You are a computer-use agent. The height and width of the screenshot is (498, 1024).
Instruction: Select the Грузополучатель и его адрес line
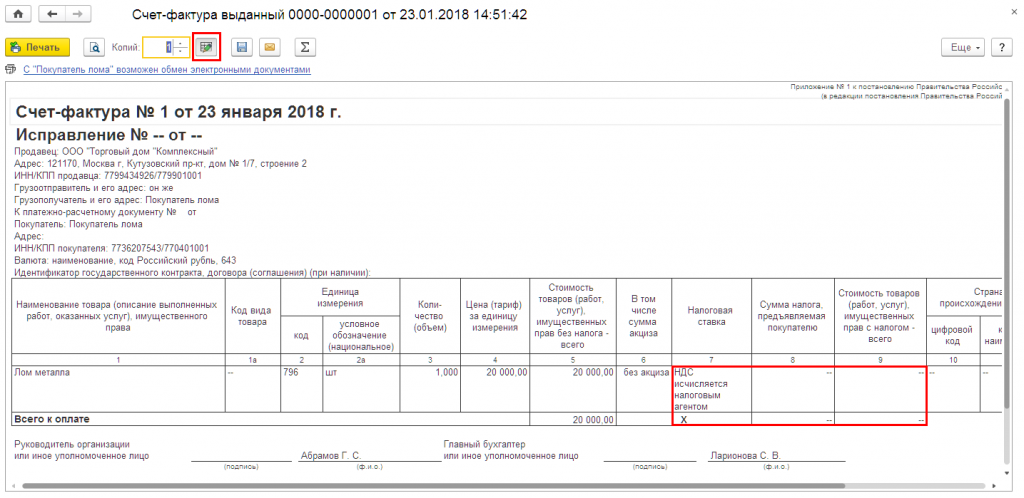[x=116, y=200]
